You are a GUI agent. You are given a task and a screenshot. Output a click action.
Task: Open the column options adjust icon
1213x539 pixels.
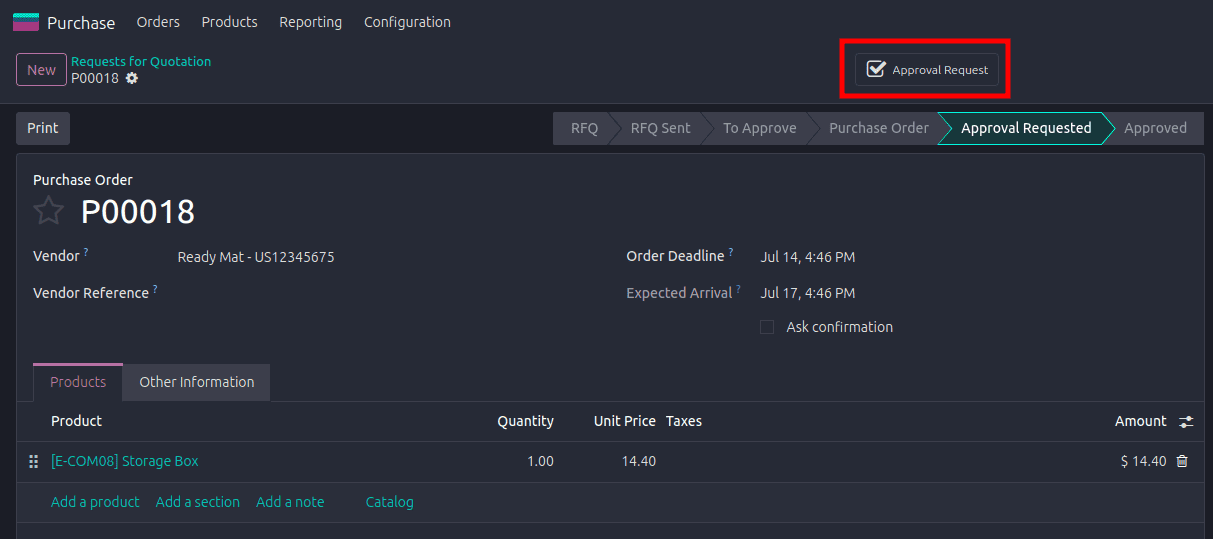coord(1186,422)
